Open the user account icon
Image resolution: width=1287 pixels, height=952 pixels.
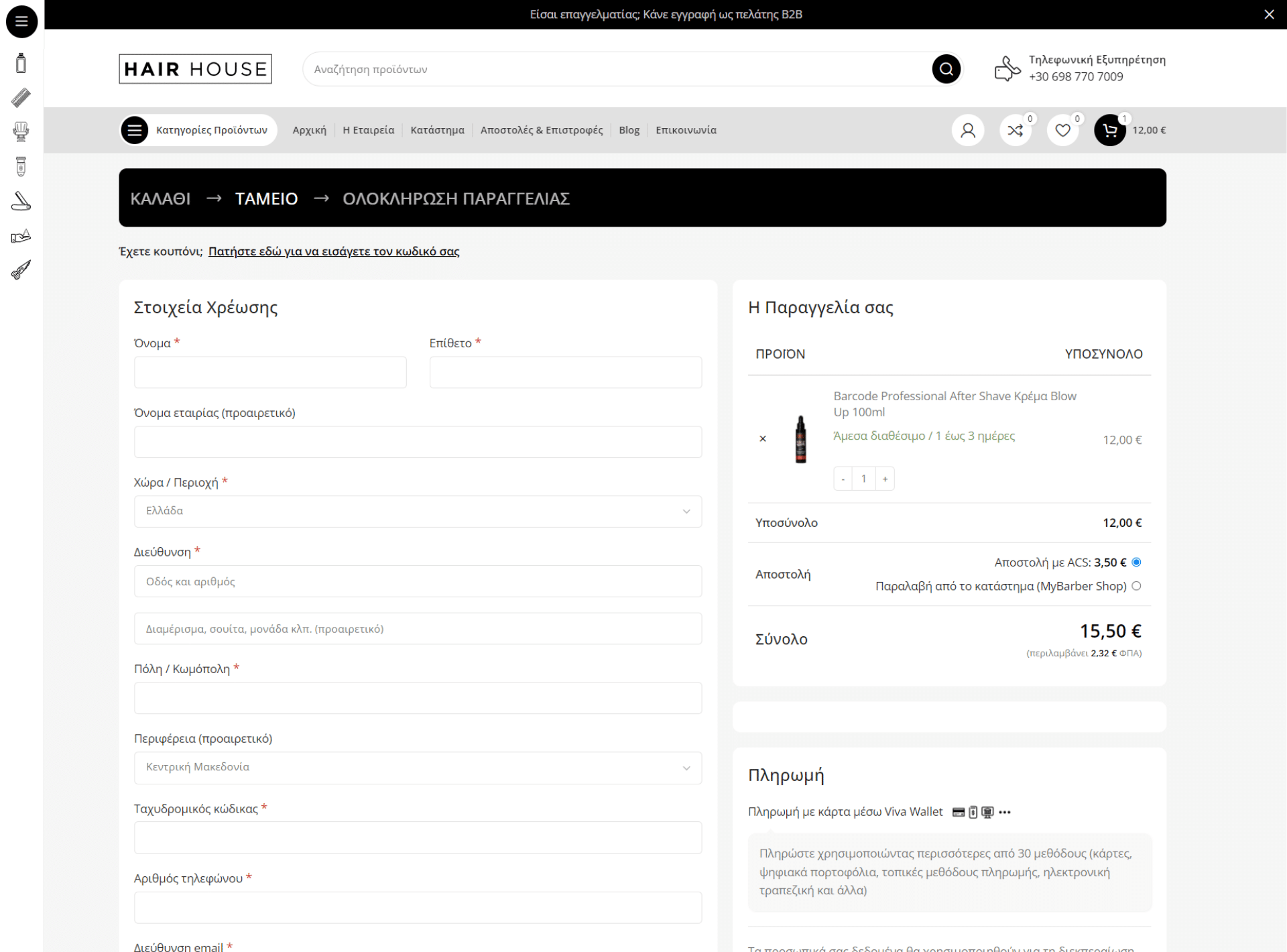pos(967,130)
